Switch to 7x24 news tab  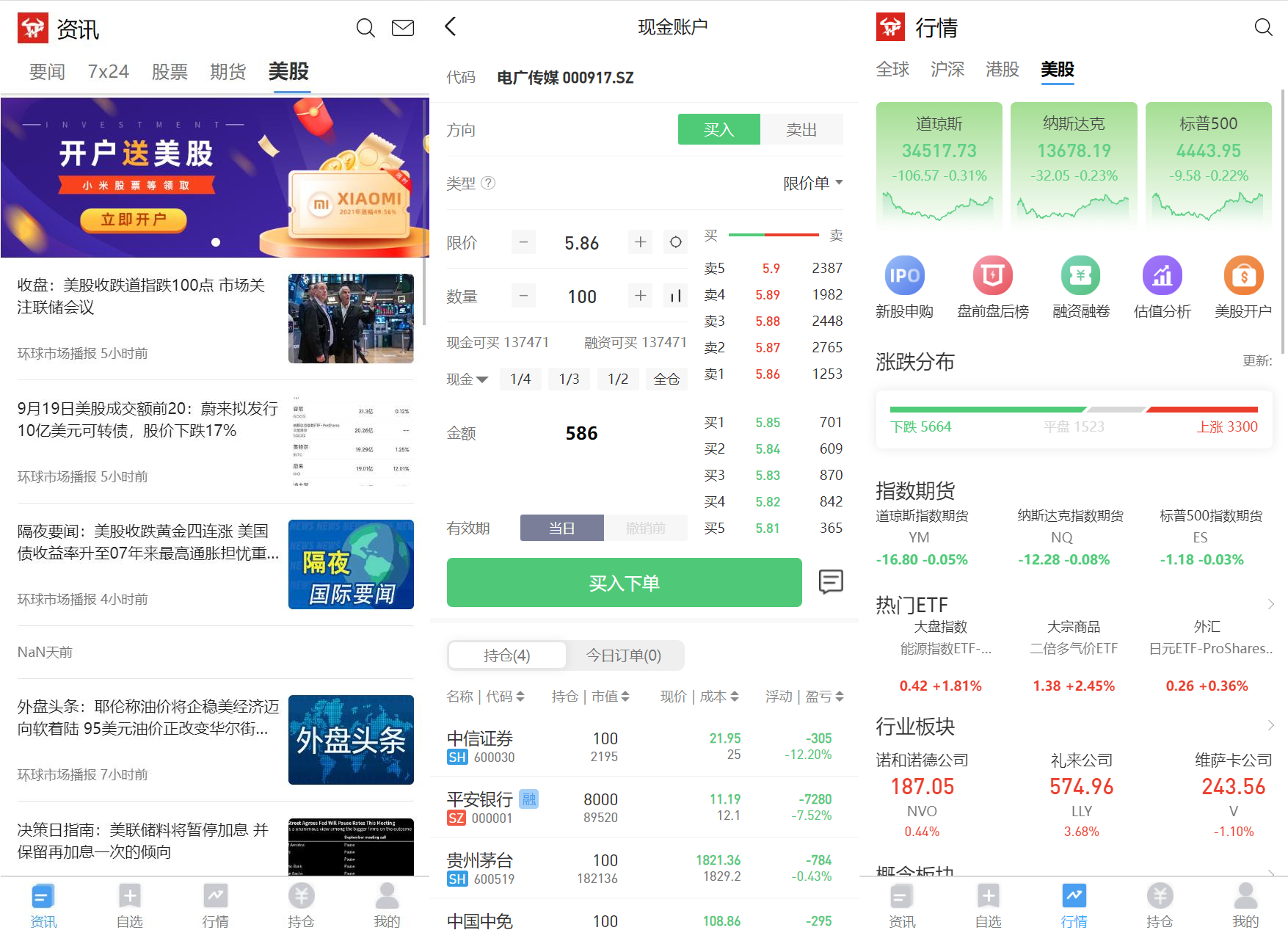click(109, 71)
